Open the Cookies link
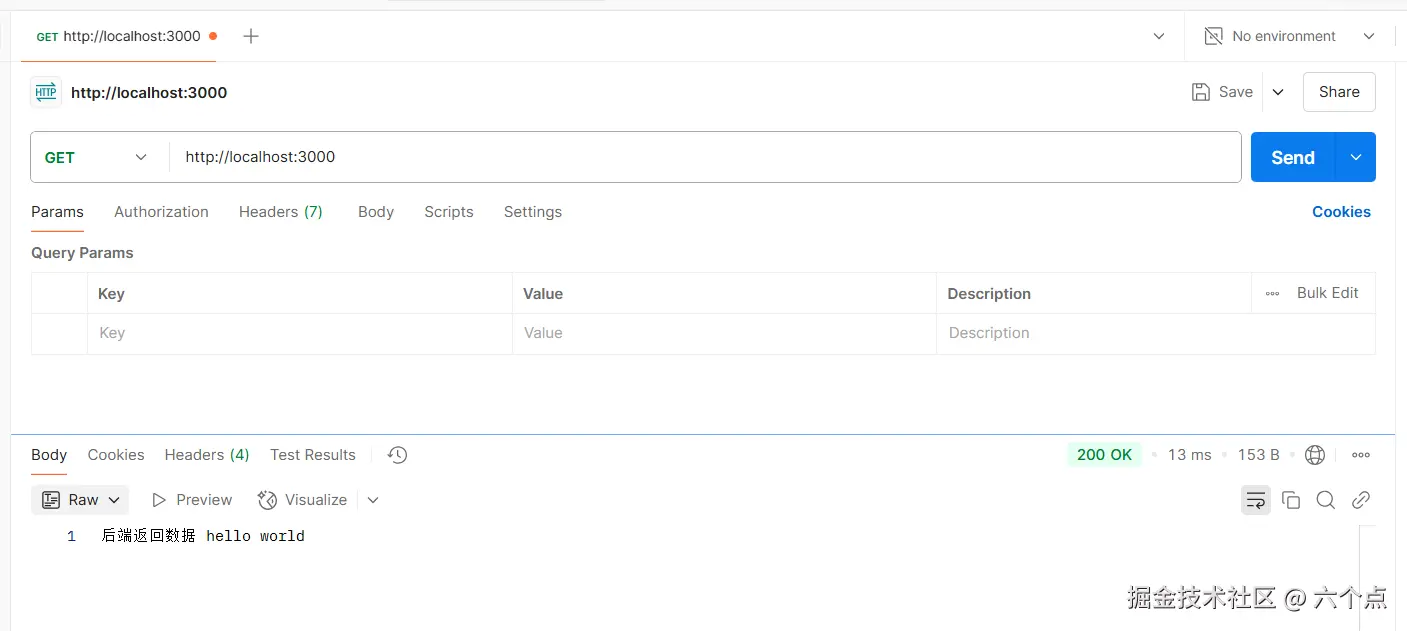This screenshot has height=631, width=1407. point(1341,212)
